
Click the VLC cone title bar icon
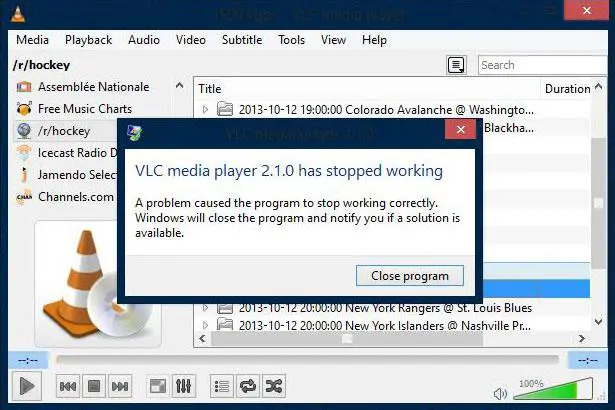pos(18,14)
